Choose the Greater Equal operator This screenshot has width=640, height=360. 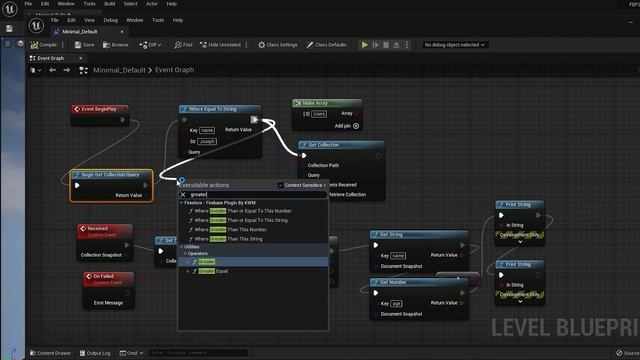[x=213, y=271]
